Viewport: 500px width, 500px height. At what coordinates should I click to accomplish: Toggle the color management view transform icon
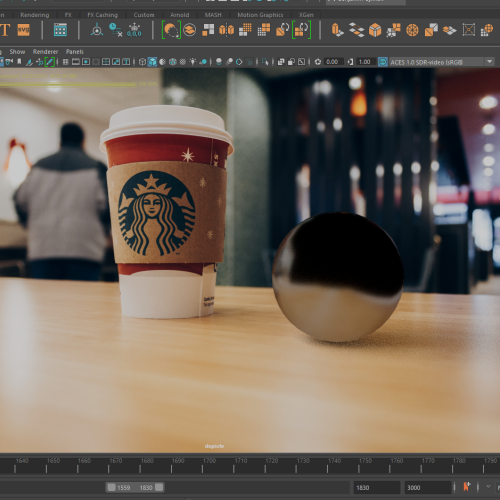coord(383,62)
